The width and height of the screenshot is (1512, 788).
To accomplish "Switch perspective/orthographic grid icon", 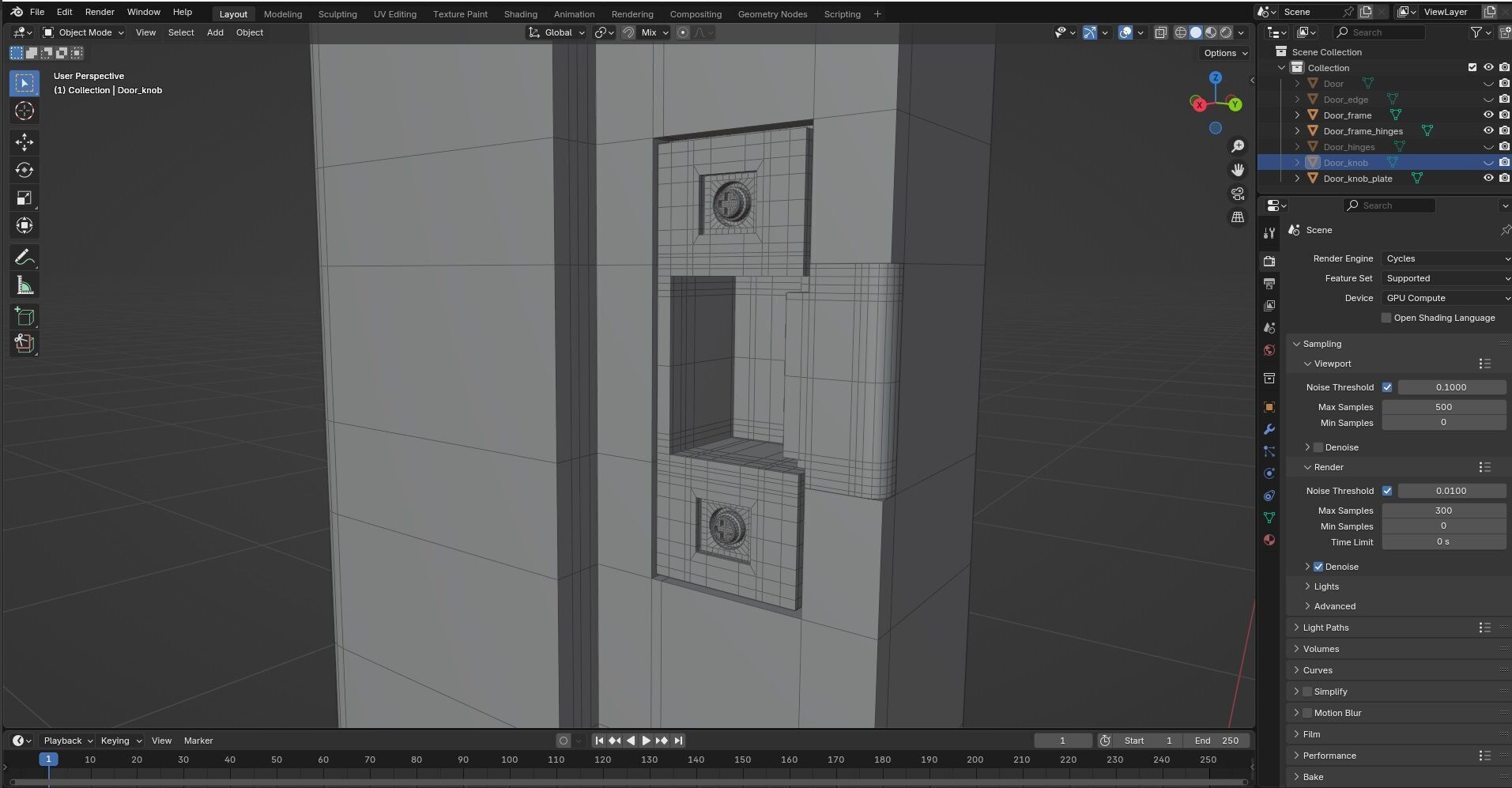I will (1238, 217).
